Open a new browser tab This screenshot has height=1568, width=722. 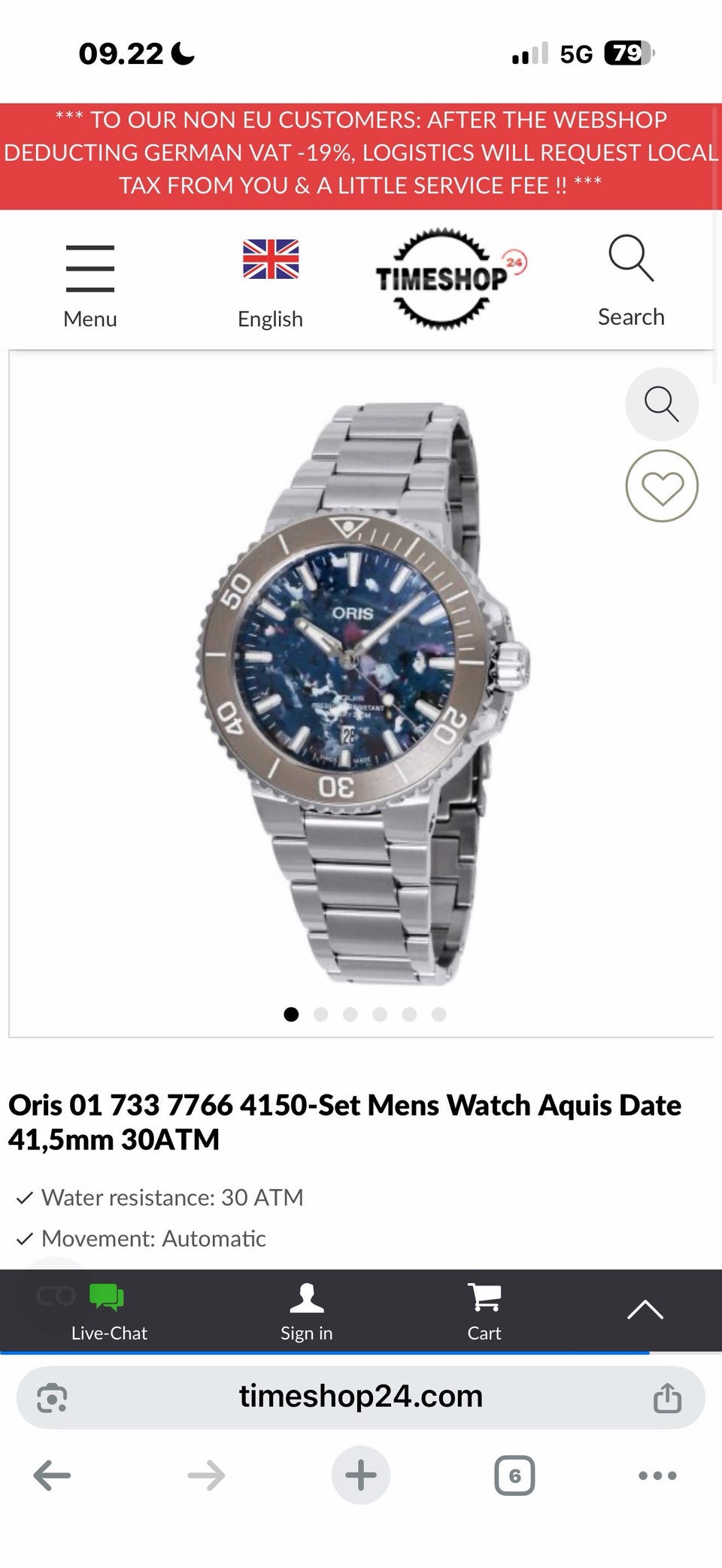click(x=361, y=1475)
